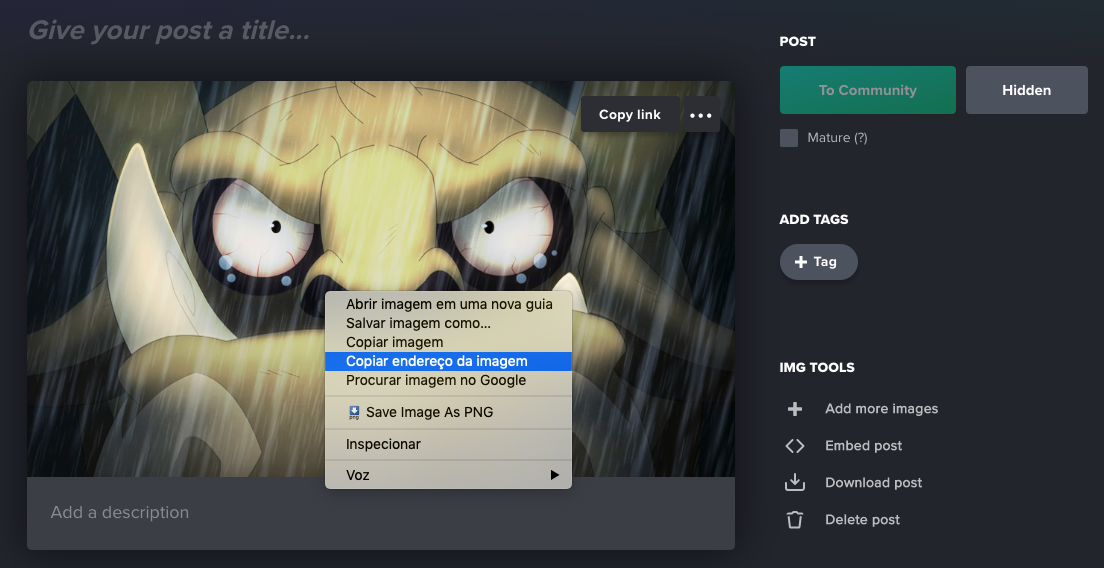
Task: Click the Delete post link
Action: click(862, 519)
